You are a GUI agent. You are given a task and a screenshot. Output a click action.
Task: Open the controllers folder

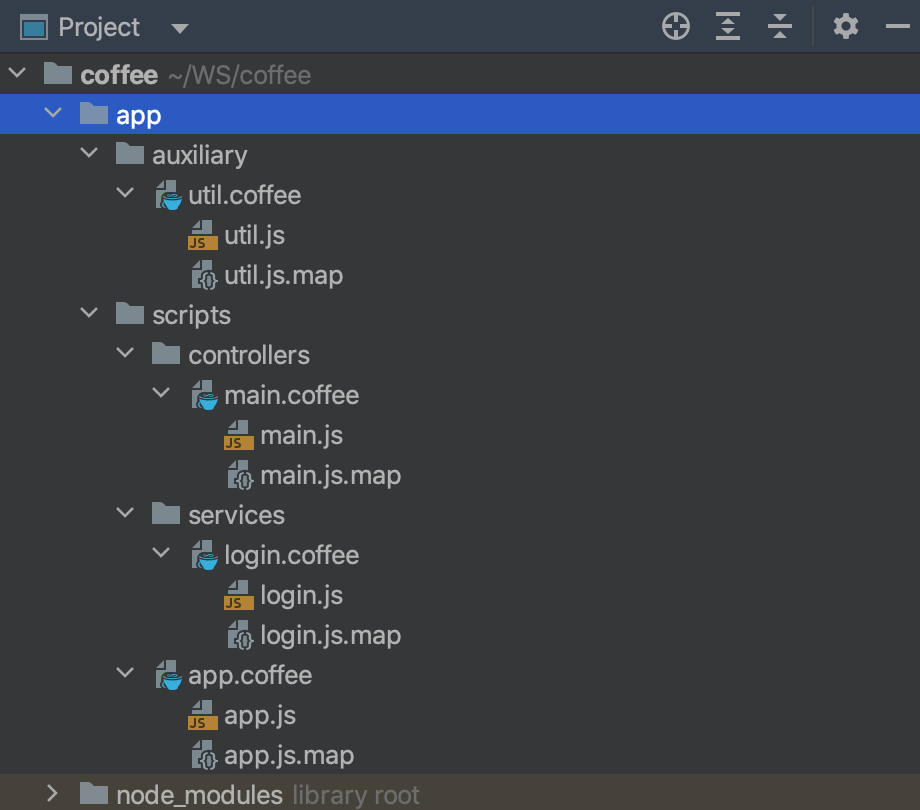click(250, 354)
